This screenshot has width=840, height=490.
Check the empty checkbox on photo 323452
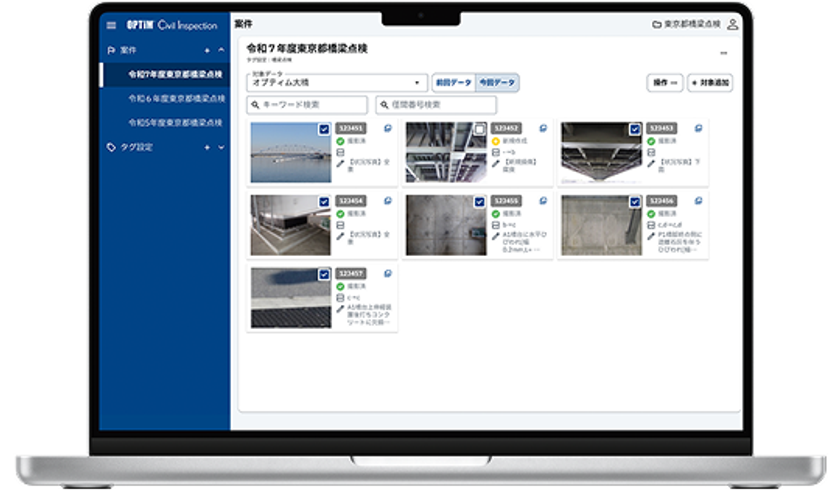(x=479, y=130)
